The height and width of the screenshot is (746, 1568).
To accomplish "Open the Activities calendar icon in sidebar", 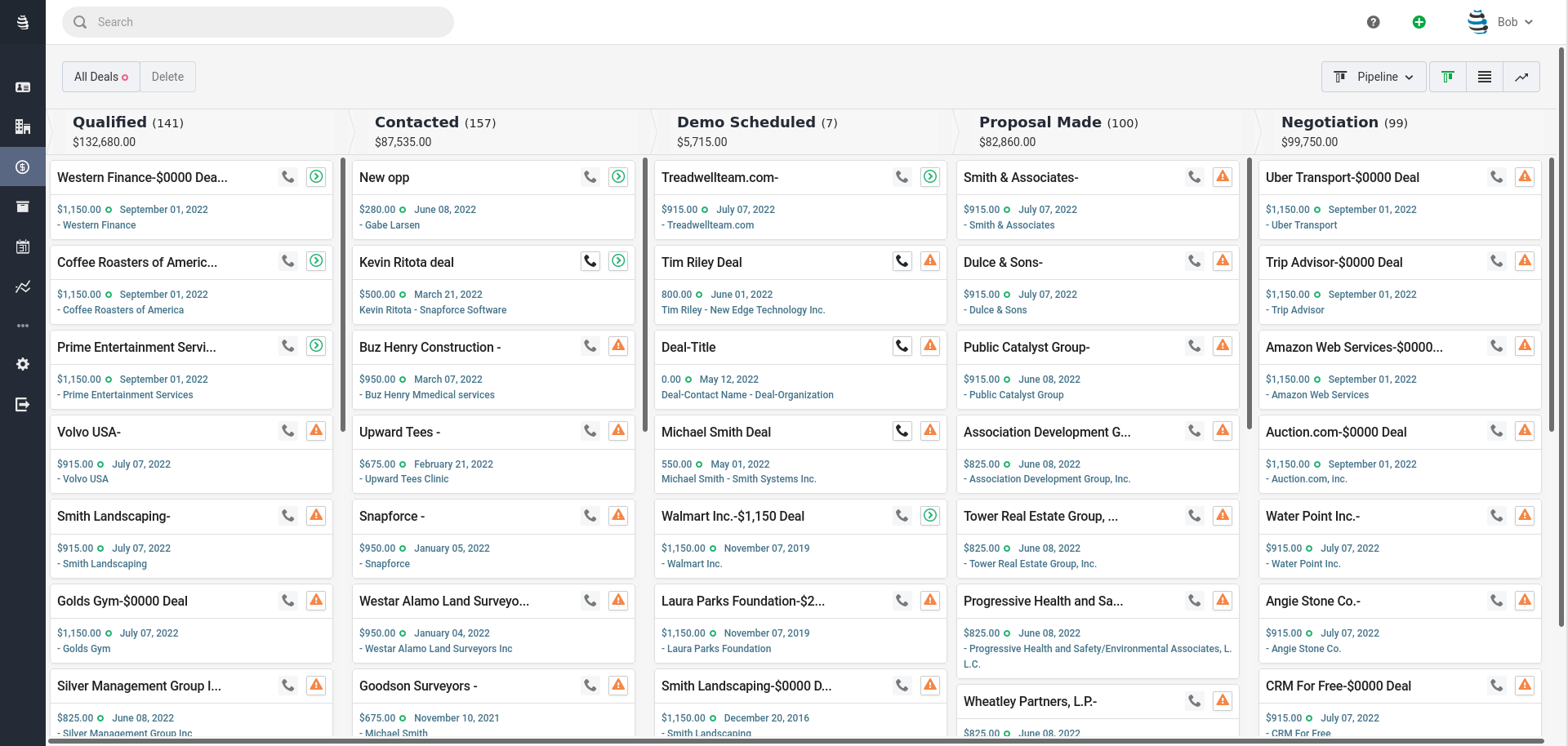I will point(23,246).
